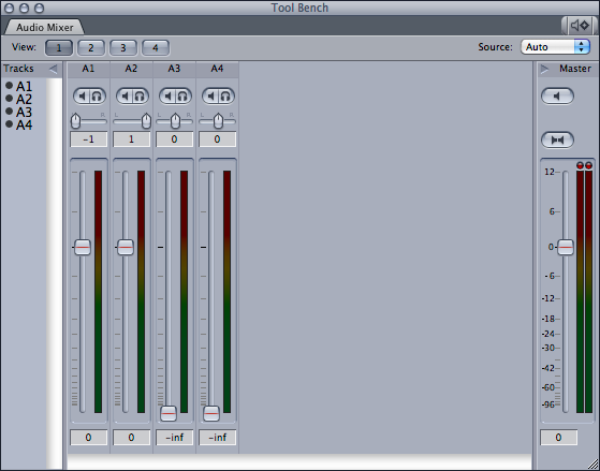
Task: Click the A1 label in Tracks list
Action: pyautogui.click(x=24, y=86)
